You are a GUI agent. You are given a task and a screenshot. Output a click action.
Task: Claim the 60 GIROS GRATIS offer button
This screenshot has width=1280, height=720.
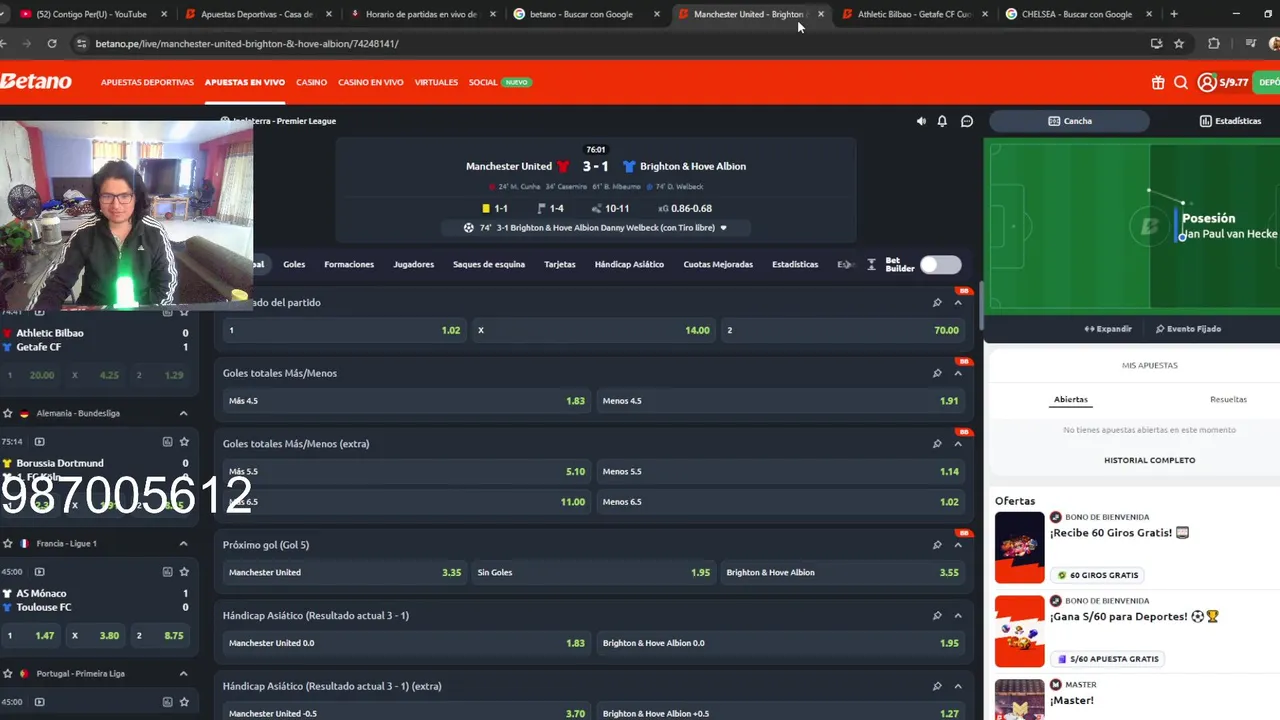(x=1098, y=575)
